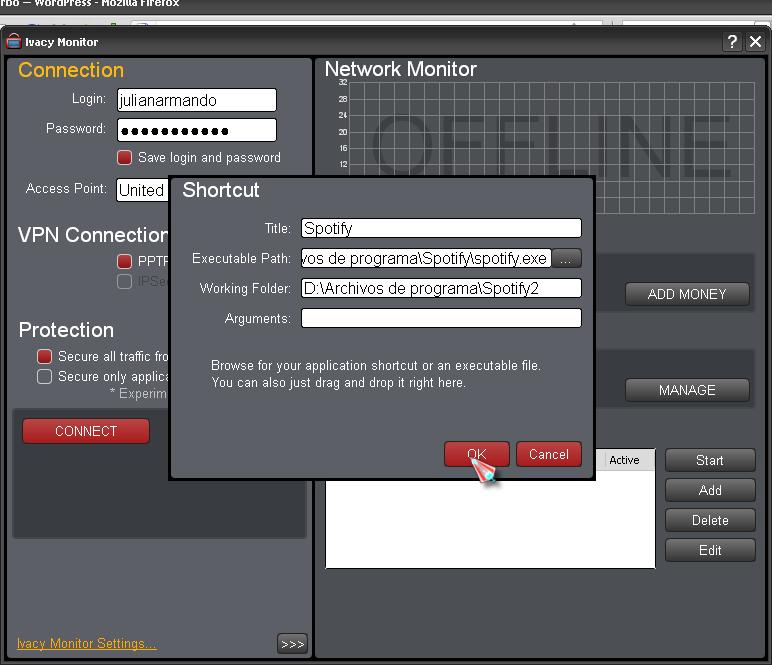Click the Active column header
Image resolution: width=772 pixels, height=665 pixels.
(624, 460)
